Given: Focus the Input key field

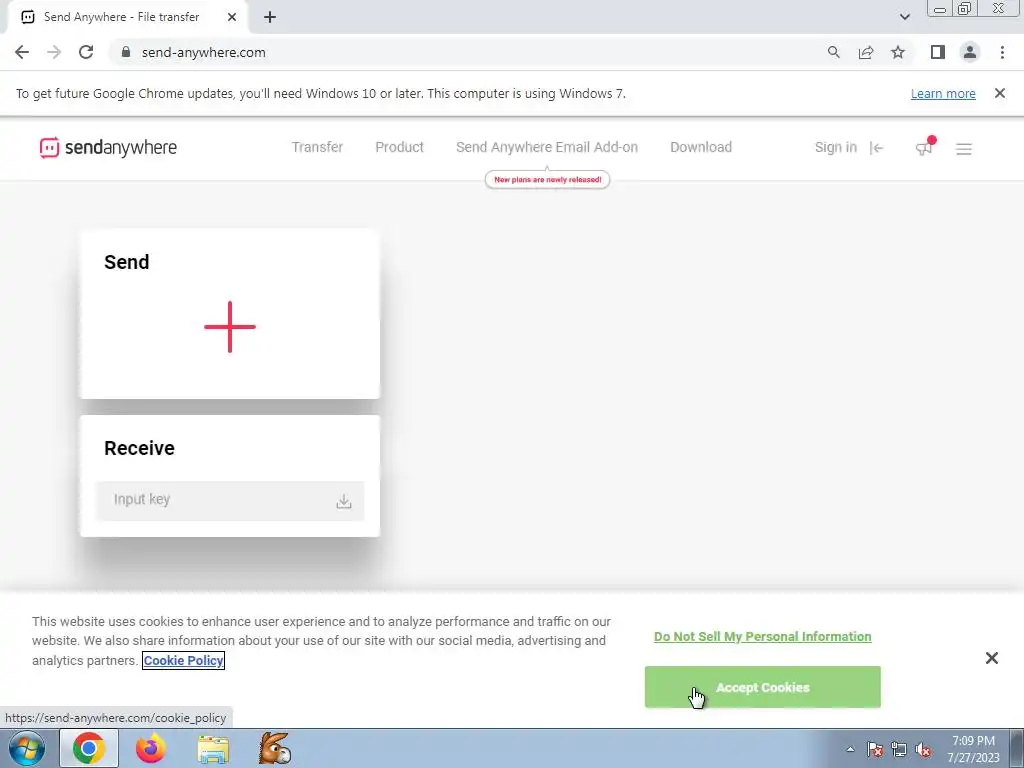Looking at the screenshot, I should click(x=230, y=501).
